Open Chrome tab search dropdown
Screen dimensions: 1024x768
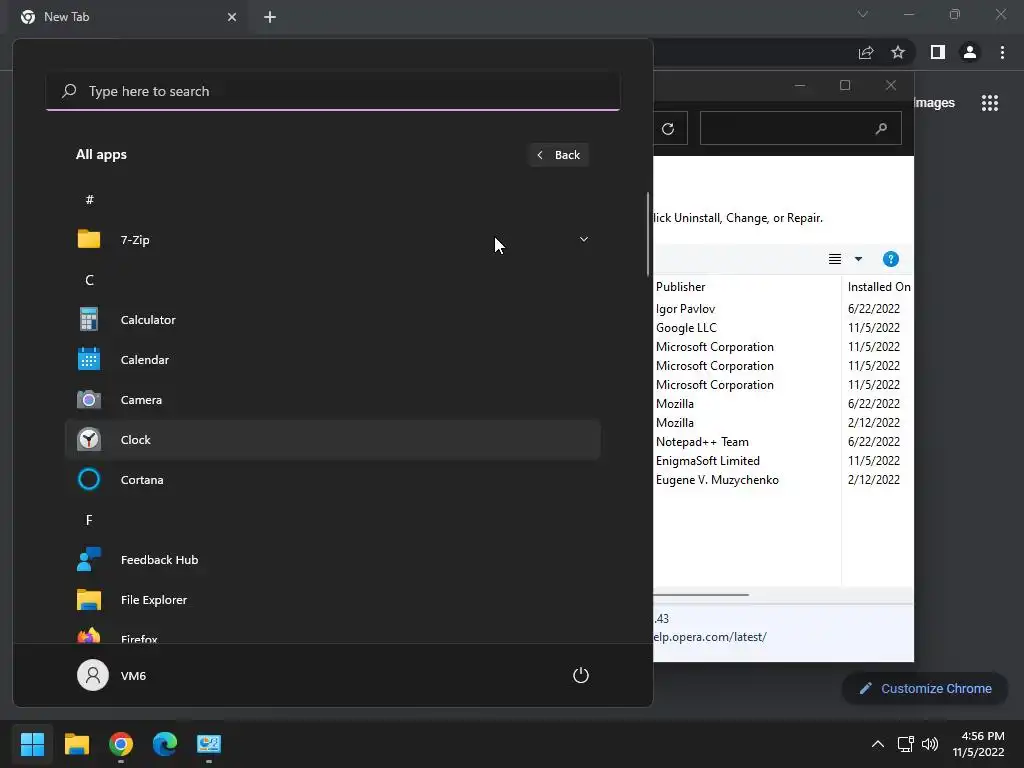coord(863,14)
